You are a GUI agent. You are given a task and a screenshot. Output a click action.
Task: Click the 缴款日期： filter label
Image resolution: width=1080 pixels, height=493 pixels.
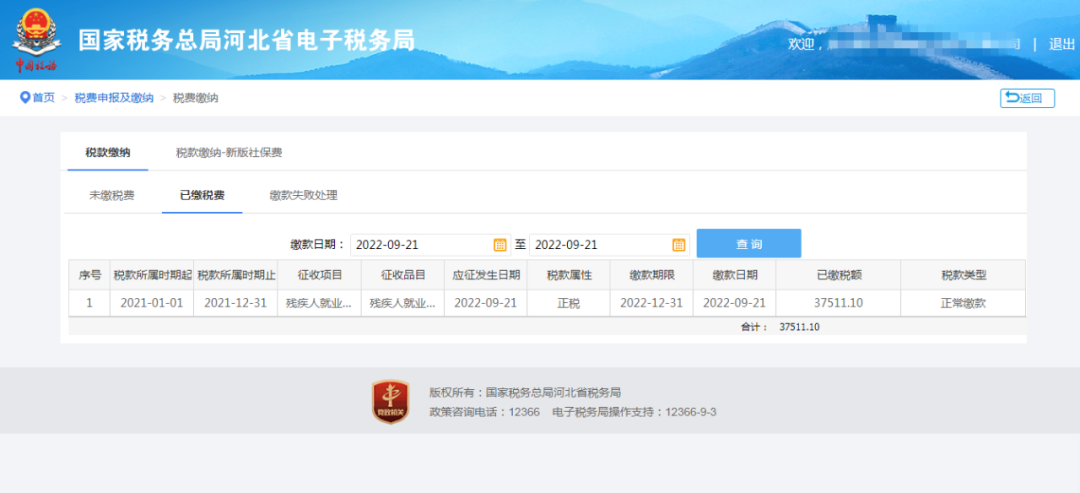(318, 244)
